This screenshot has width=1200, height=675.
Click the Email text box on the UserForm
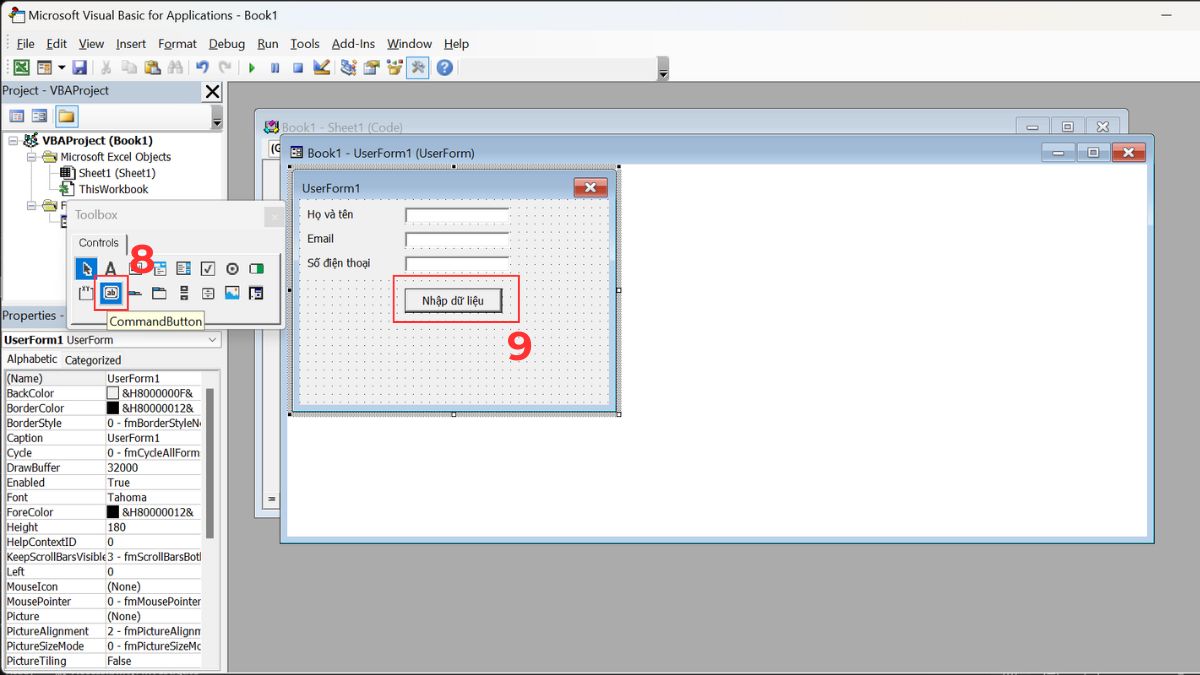(457, 238)
